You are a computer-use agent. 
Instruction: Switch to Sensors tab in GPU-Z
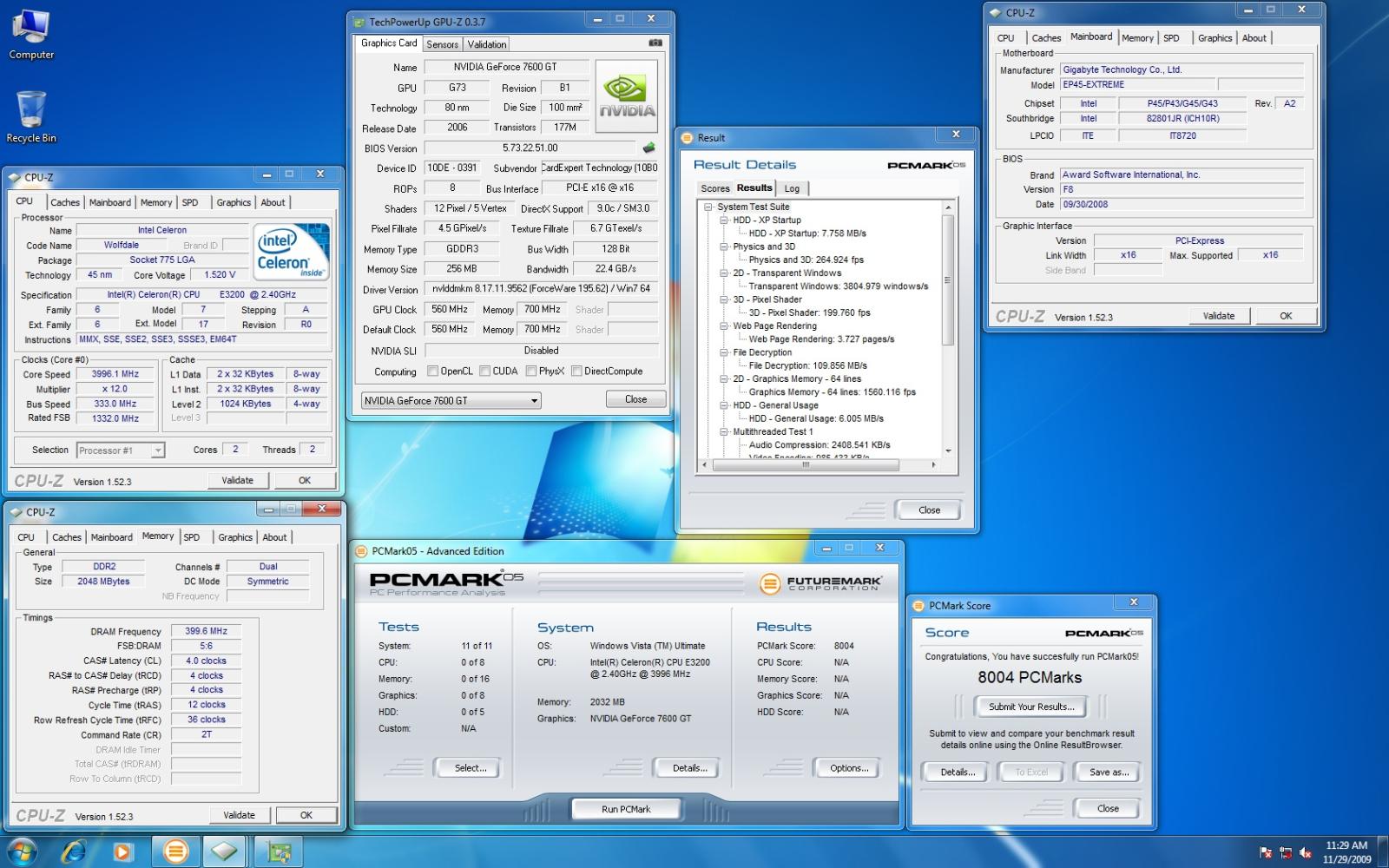click(442, 44)
